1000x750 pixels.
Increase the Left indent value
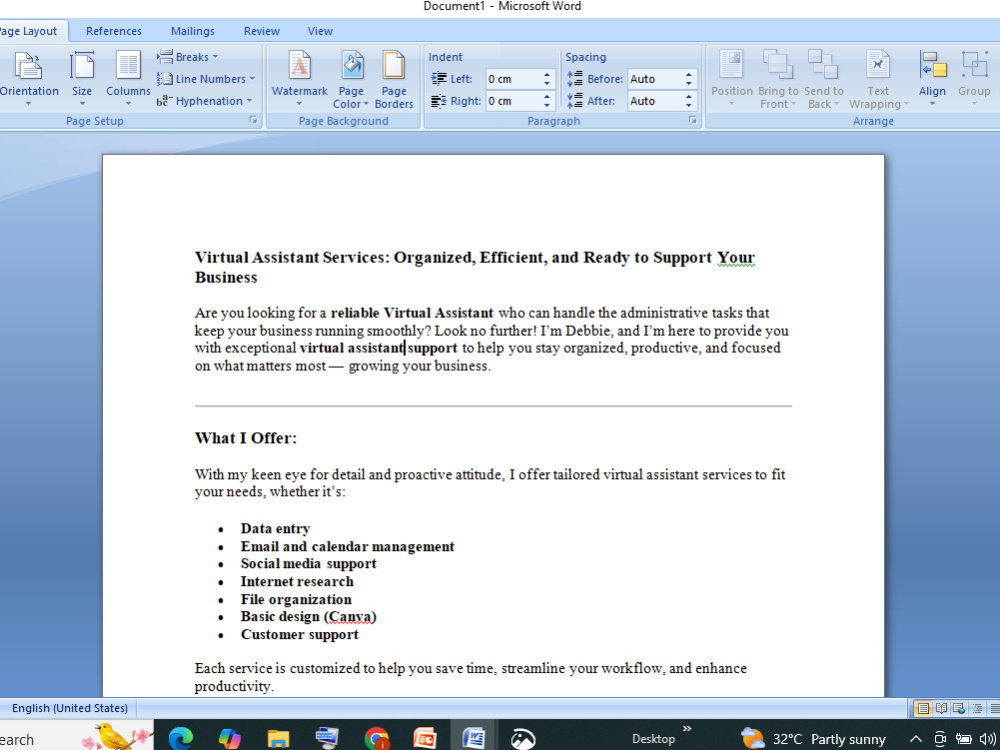547,75
